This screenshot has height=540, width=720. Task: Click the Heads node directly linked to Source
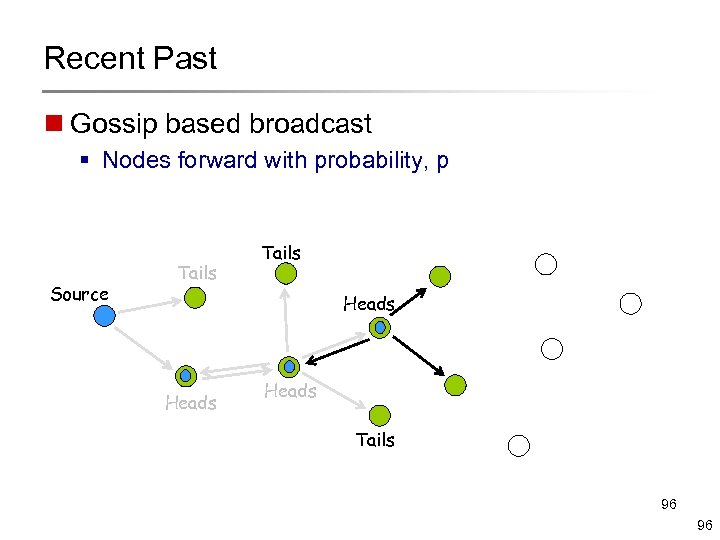point(185,376)
